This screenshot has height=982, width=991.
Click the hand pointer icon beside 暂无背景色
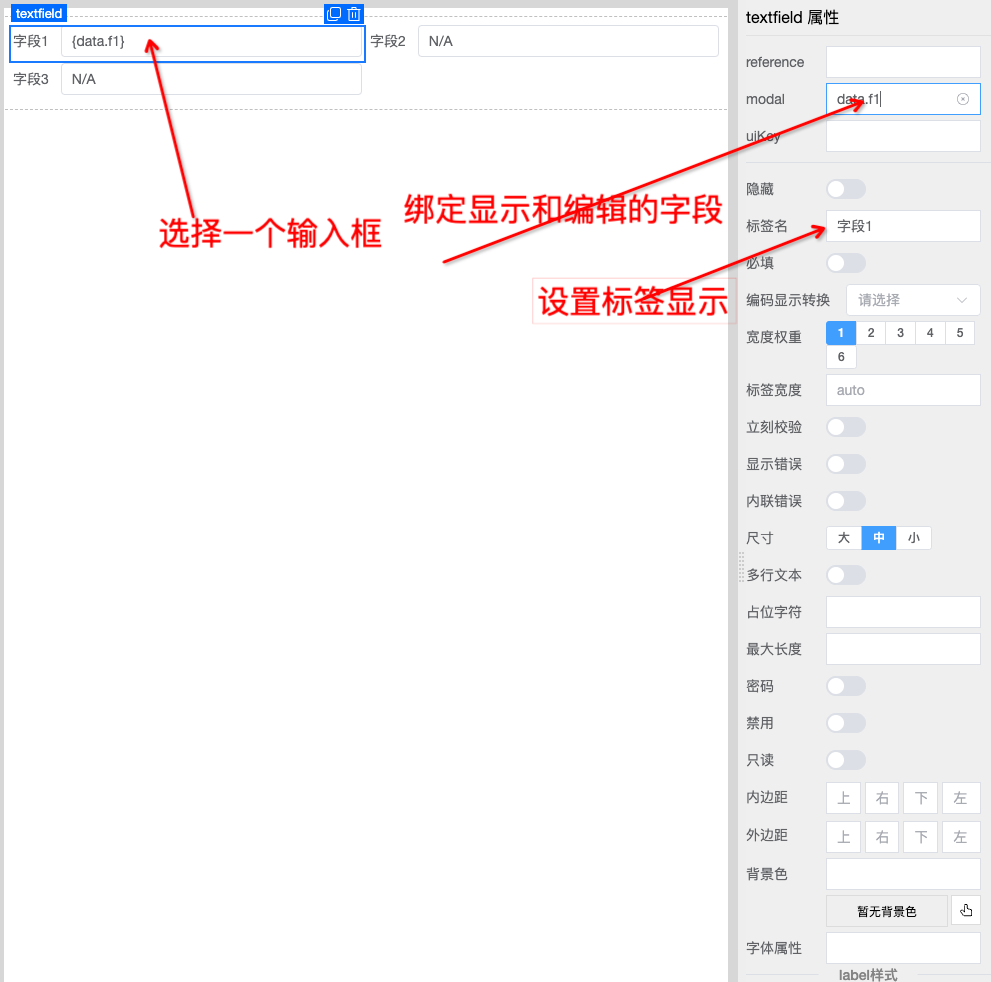pyautogui.click(x=966, y=911)
